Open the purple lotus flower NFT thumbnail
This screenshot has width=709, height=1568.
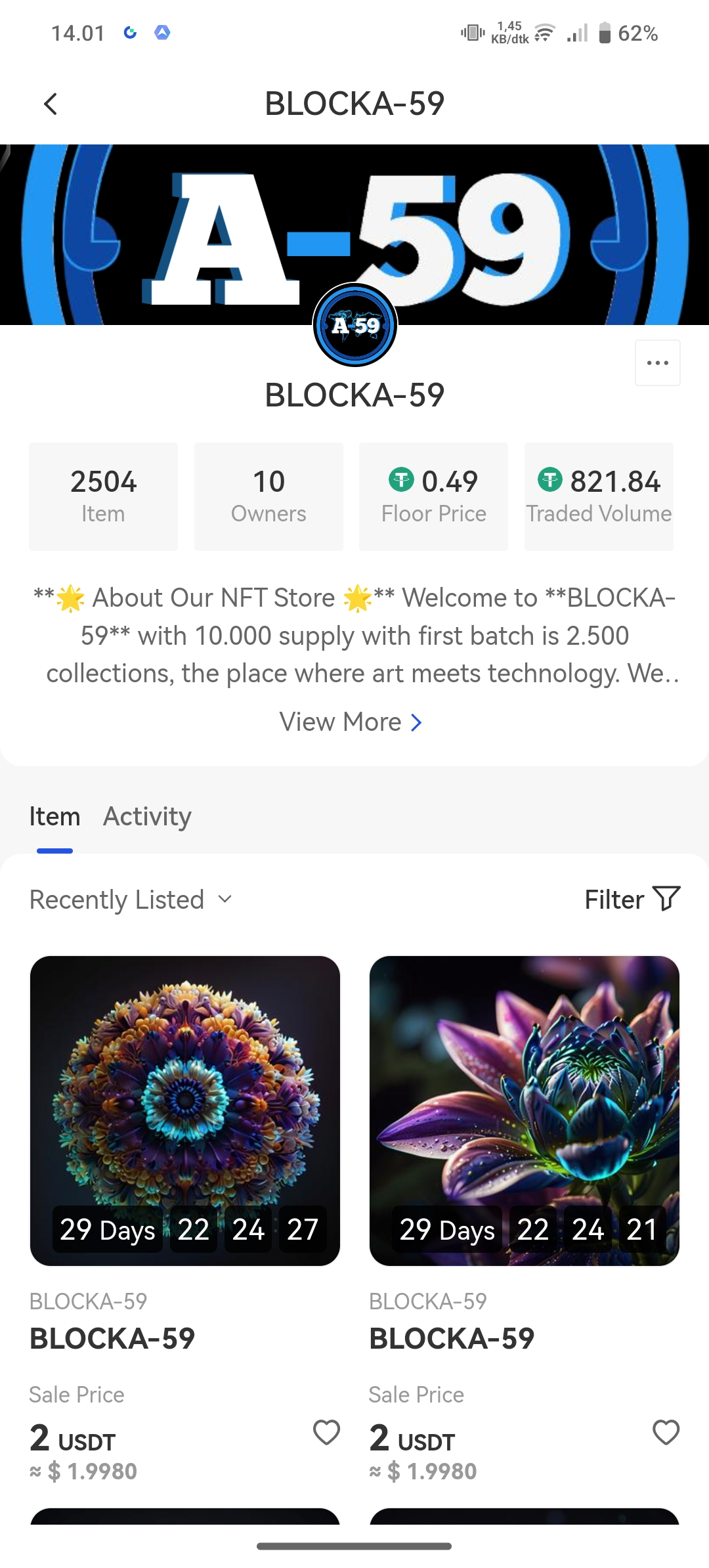coord(524,1083)
